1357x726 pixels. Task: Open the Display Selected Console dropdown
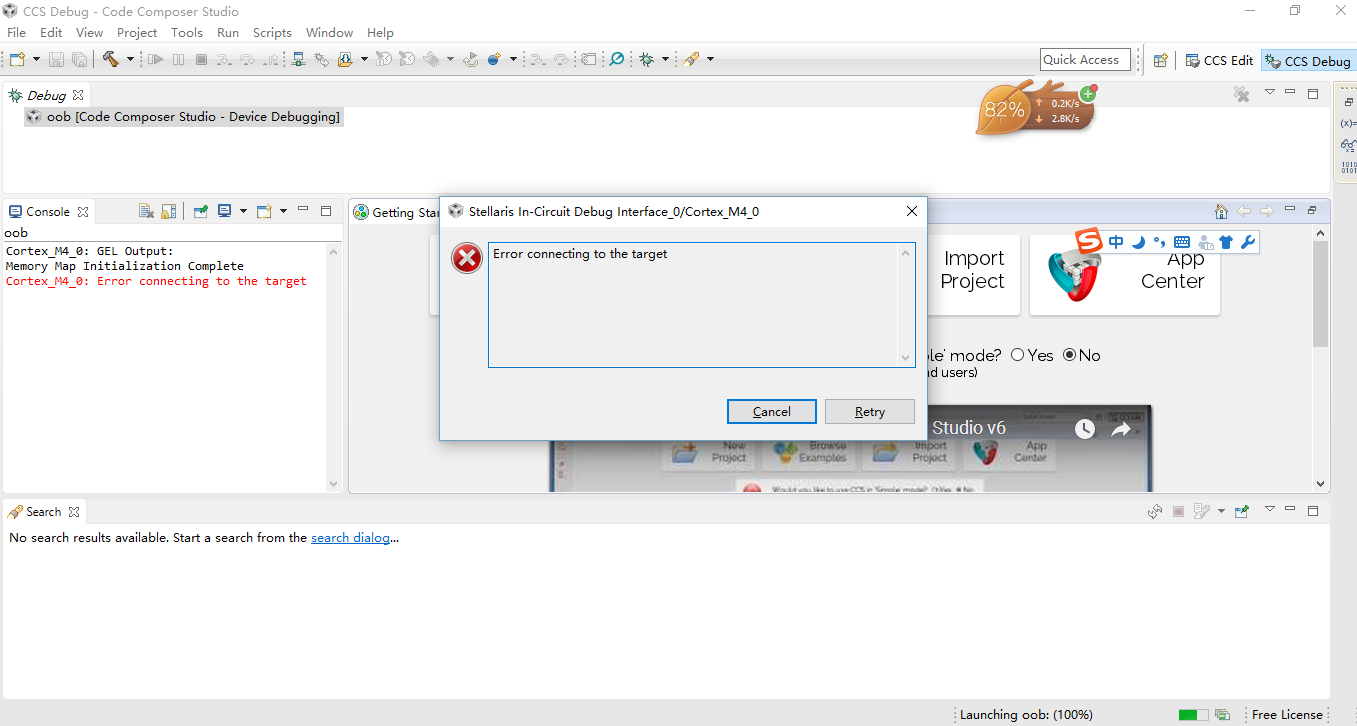click(x=243, y=211)
